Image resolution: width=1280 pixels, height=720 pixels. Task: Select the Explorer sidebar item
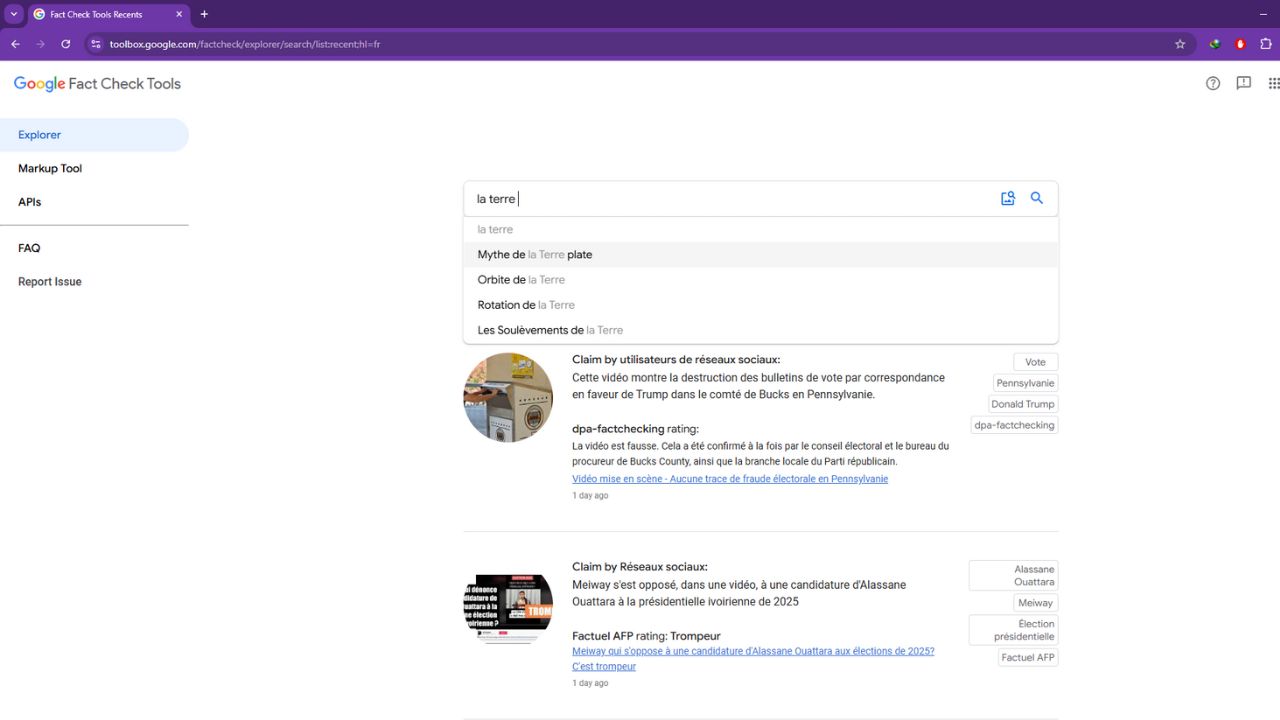94,135
